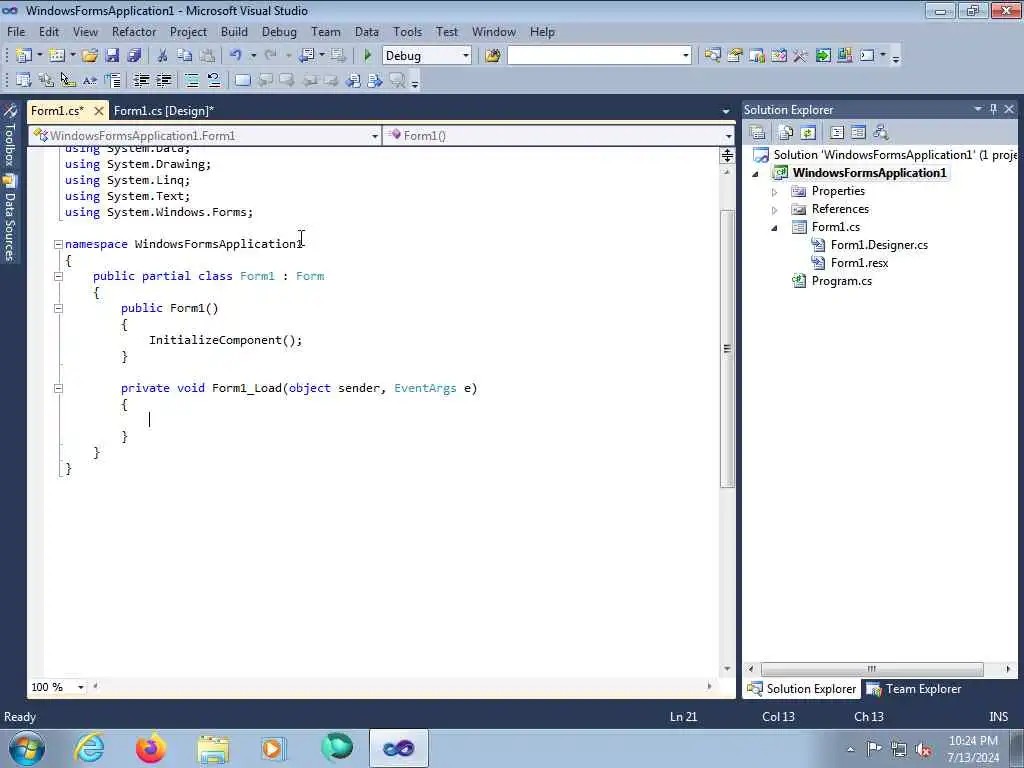1024x768 pixels.
Task: Open the find combo box dropdown
Action: pos(685,56)
